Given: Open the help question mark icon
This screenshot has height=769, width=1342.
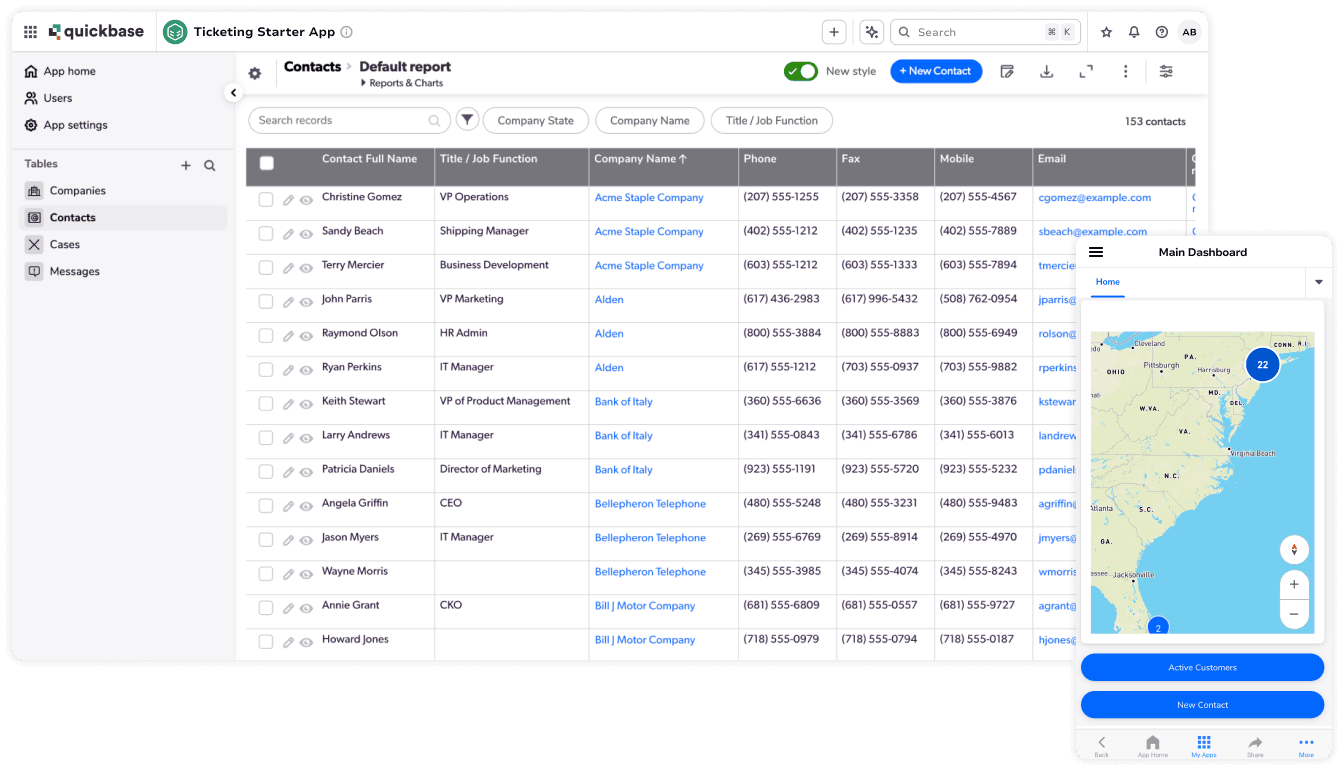Looking at the screenshot, I should [x=1161, y=32].
